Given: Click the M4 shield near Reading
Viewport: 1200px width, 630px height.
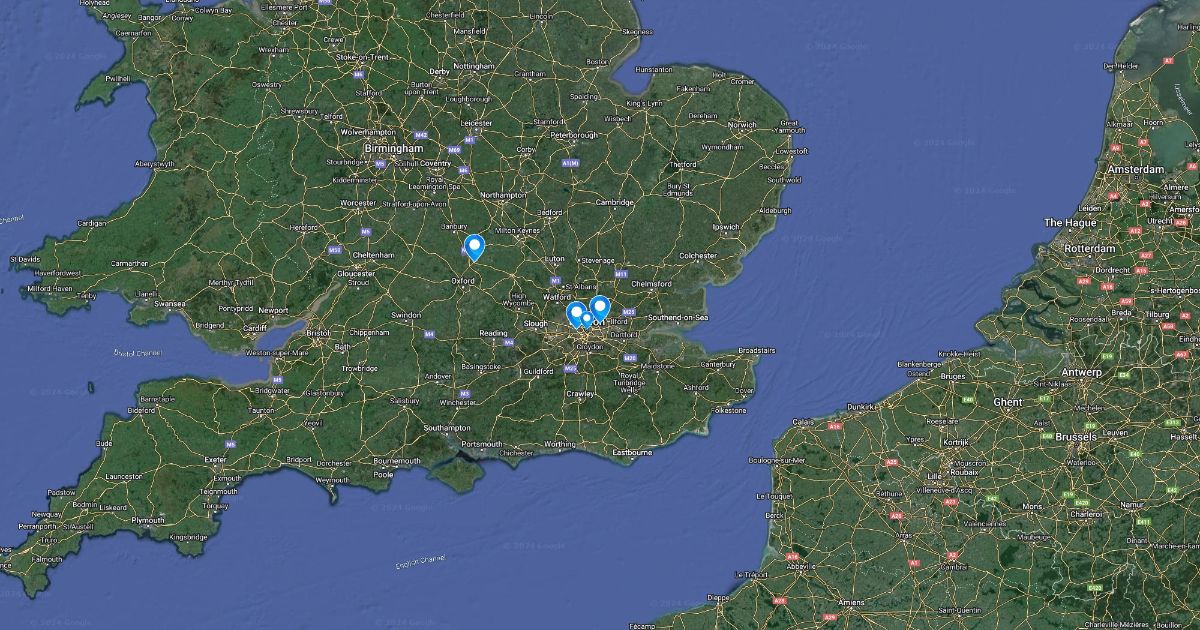Looking at the screenshot, I should [508, 342].
